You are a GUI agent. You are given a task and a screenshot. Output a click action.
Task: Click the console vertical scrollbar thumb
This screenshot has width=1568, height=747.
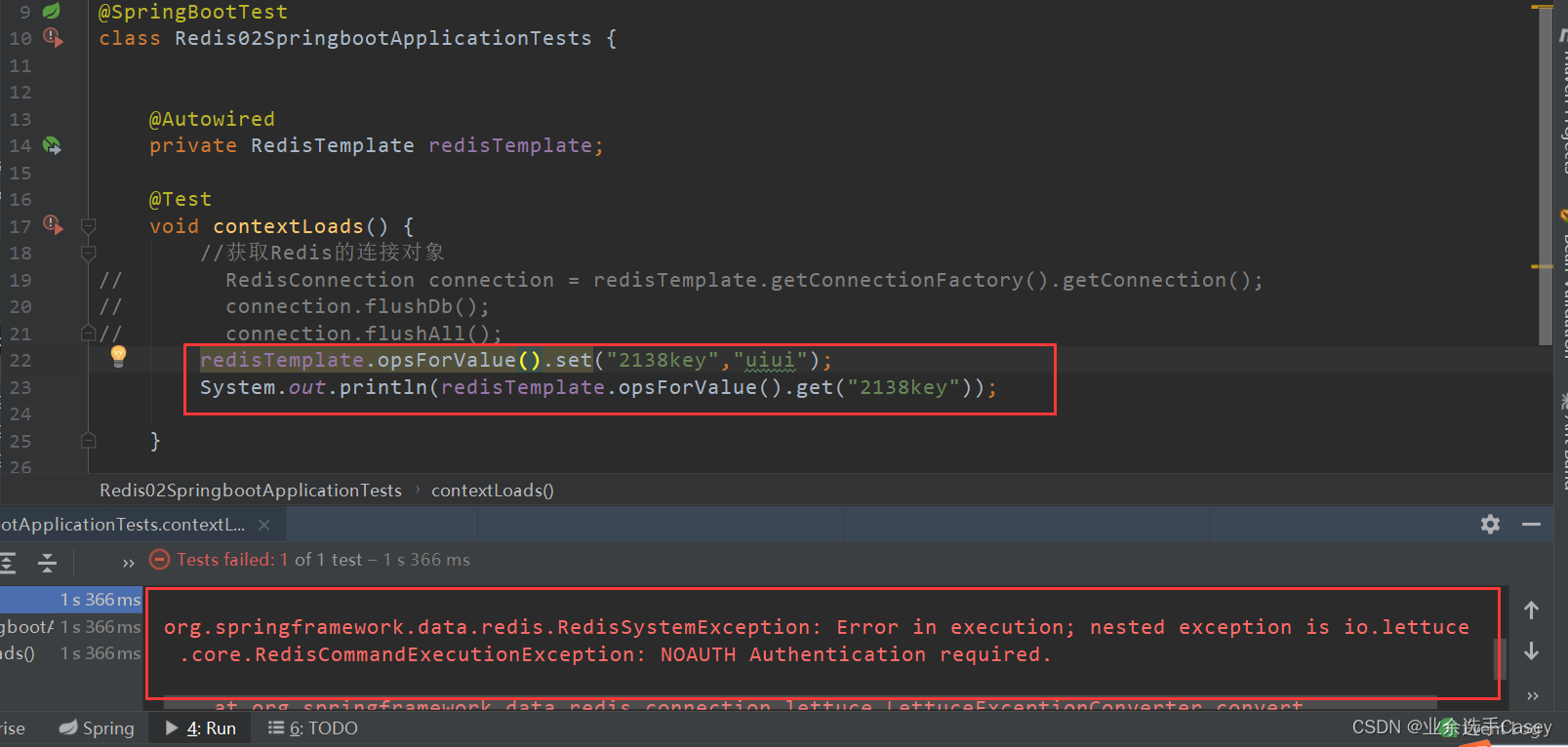(1501, 659)
